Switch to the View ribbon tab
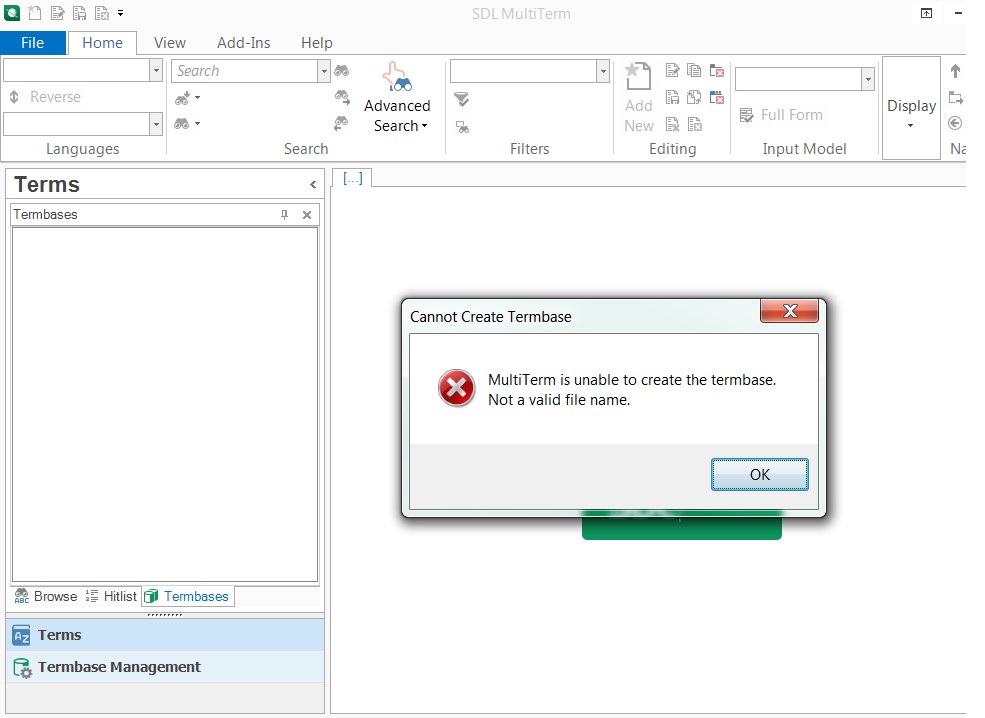 pos(170,43)
